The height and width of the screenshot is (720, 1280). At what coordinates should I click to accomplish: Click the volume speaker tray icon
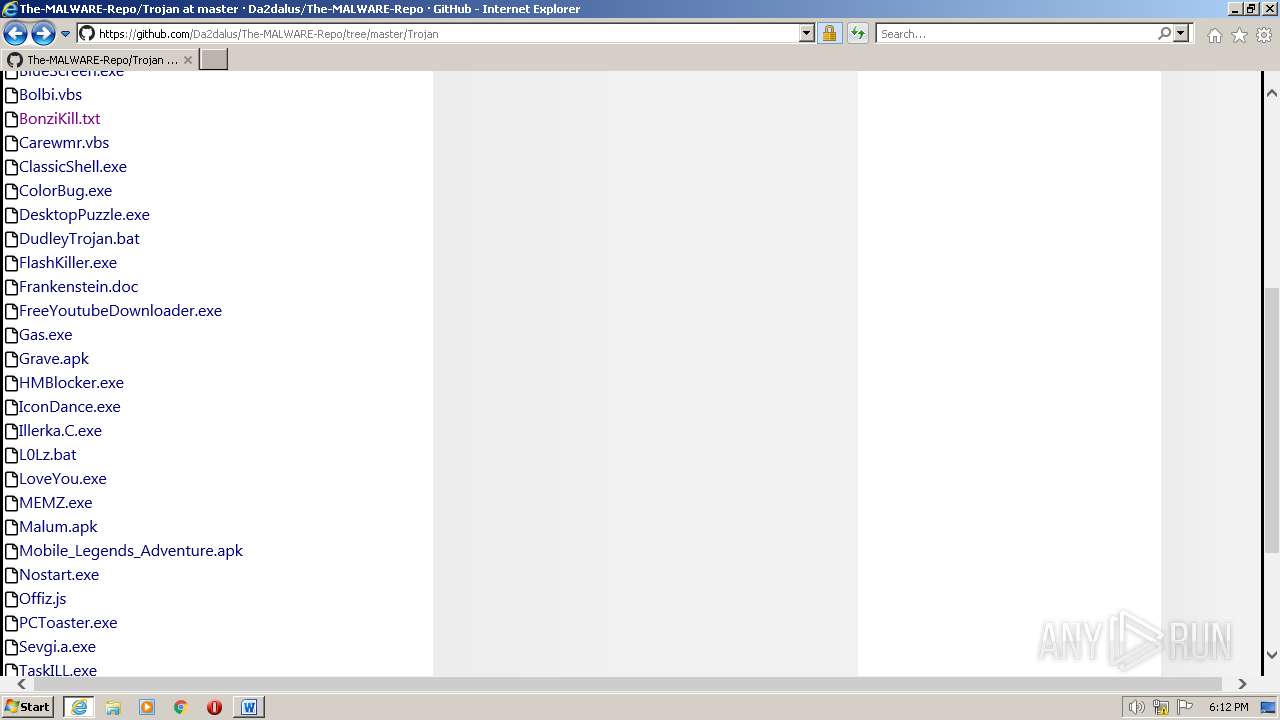(1137, 707)
